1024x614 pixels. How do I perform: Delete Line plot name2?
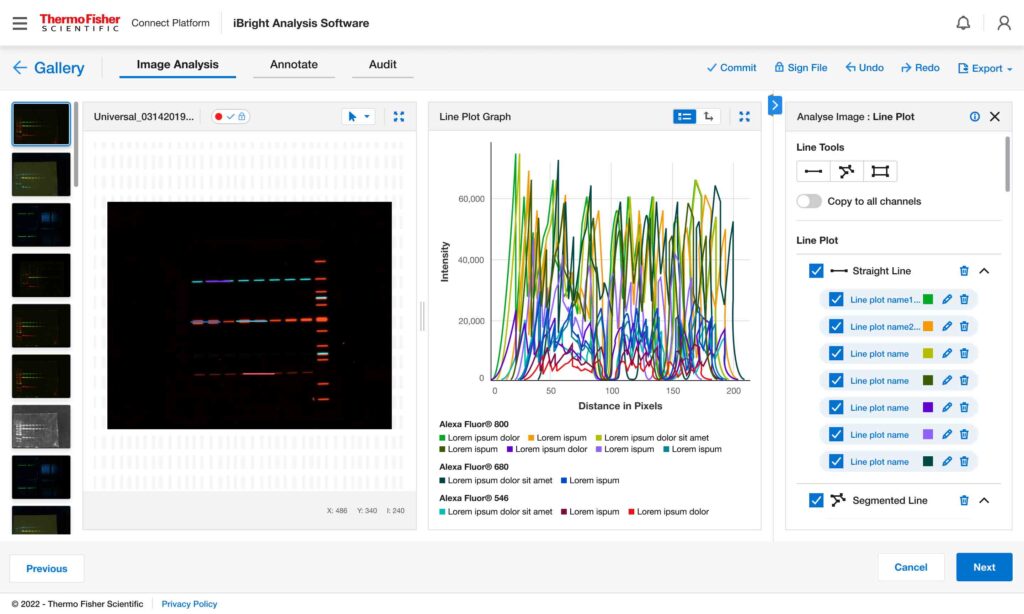tap(964, 326)
